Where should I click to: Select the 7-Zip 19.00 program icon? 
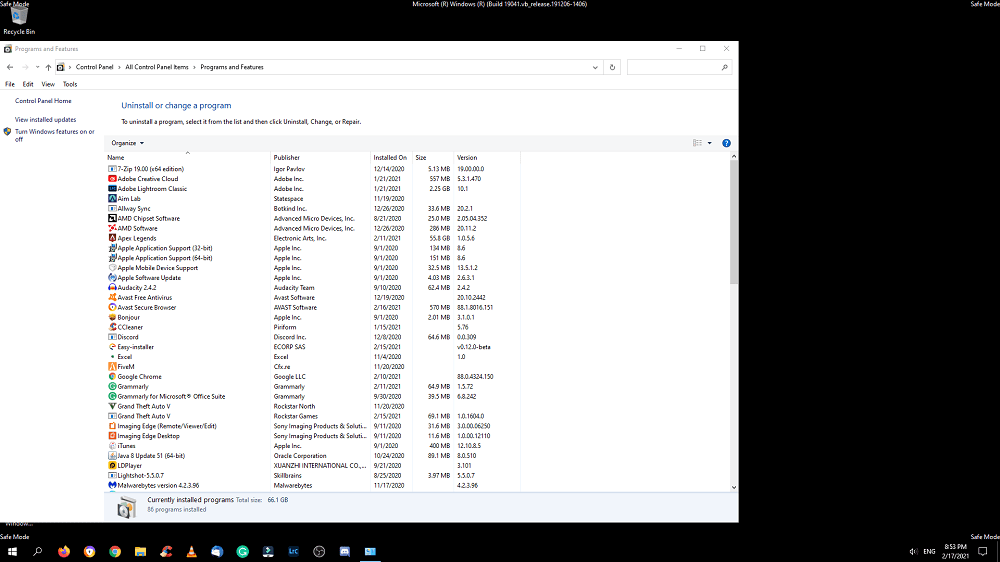click(112, 169)
